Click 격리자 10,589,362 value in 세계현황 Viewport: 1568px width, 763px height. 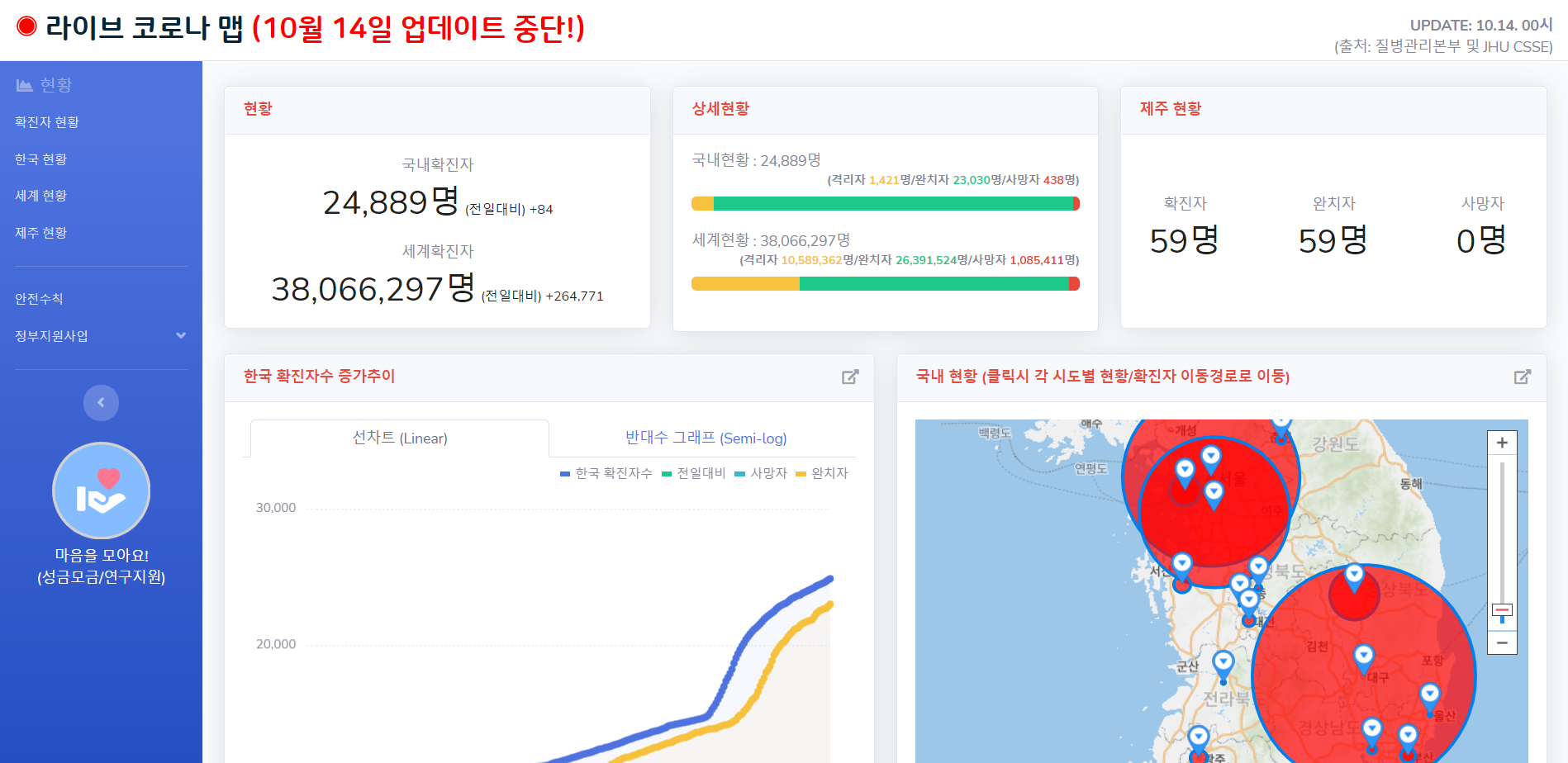(x=811, y=260)
